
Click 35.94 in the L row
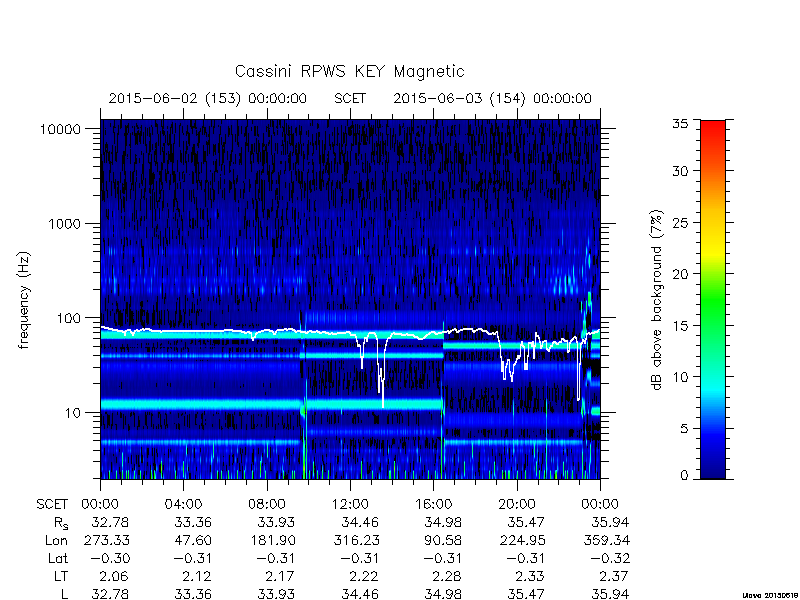[x=610, y=594]
